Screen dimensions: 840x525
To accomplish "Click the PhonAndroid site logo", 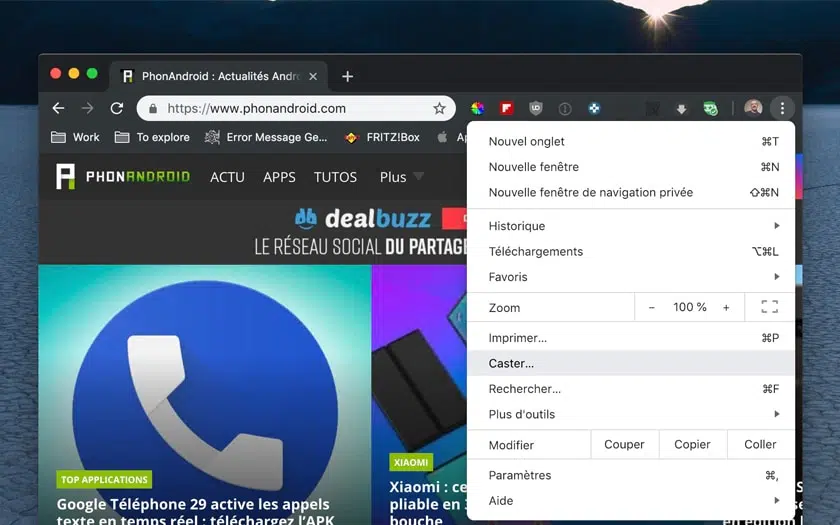I will (x=123, y=177).
